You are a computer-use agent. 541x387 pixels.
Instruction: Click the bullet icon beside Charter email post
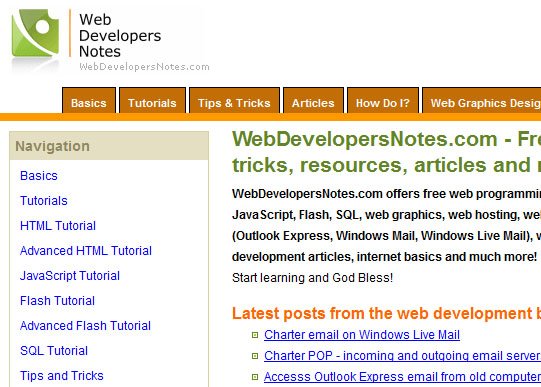(x=255, y=335)
